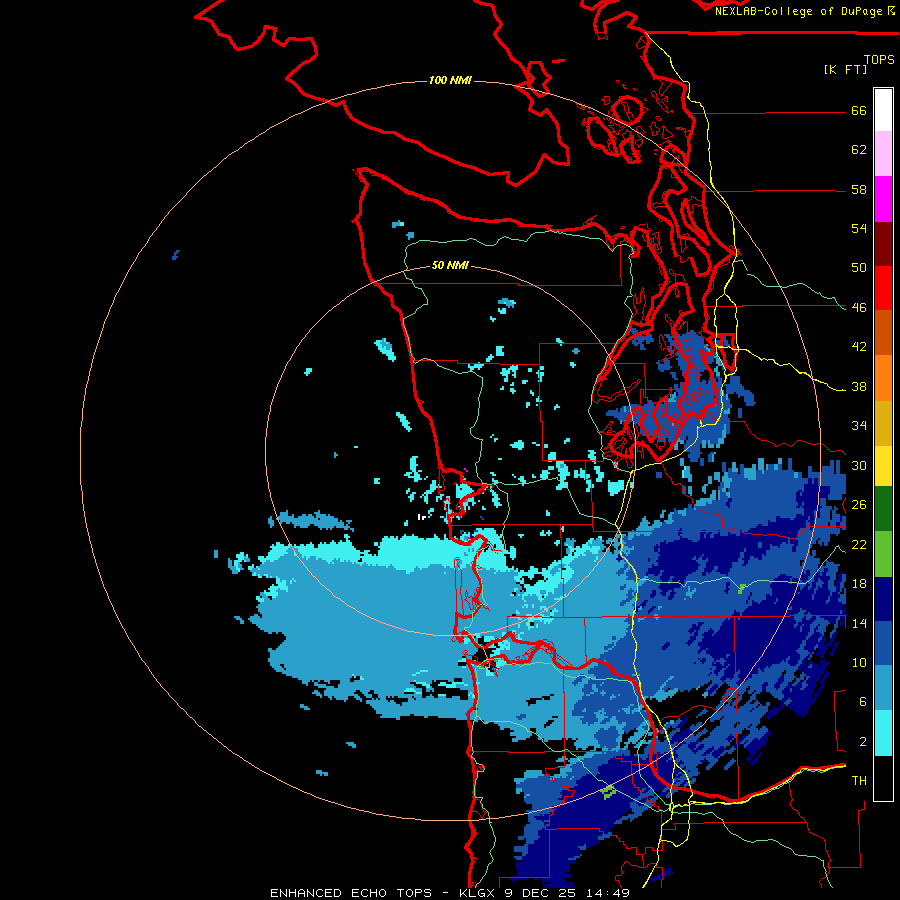
Task: Click the magenta legend swatch
Action: point(883,199)
